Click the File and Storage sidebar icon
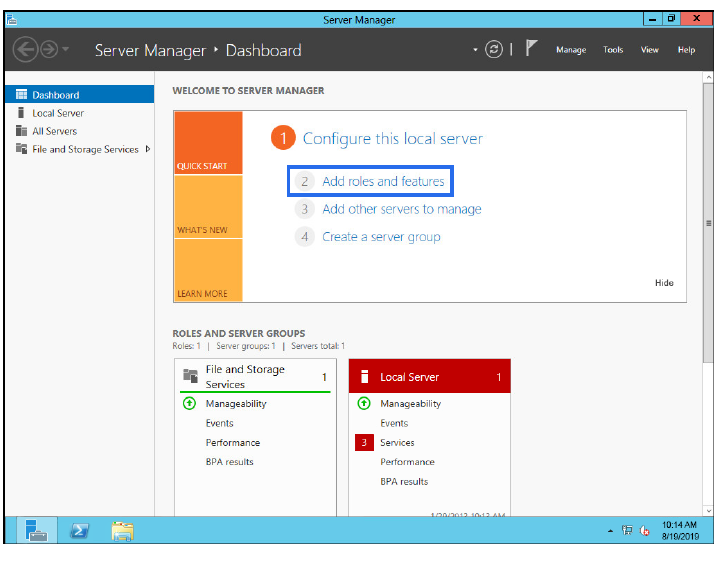Viewport: 718px width, 572px height. point(21,149)
